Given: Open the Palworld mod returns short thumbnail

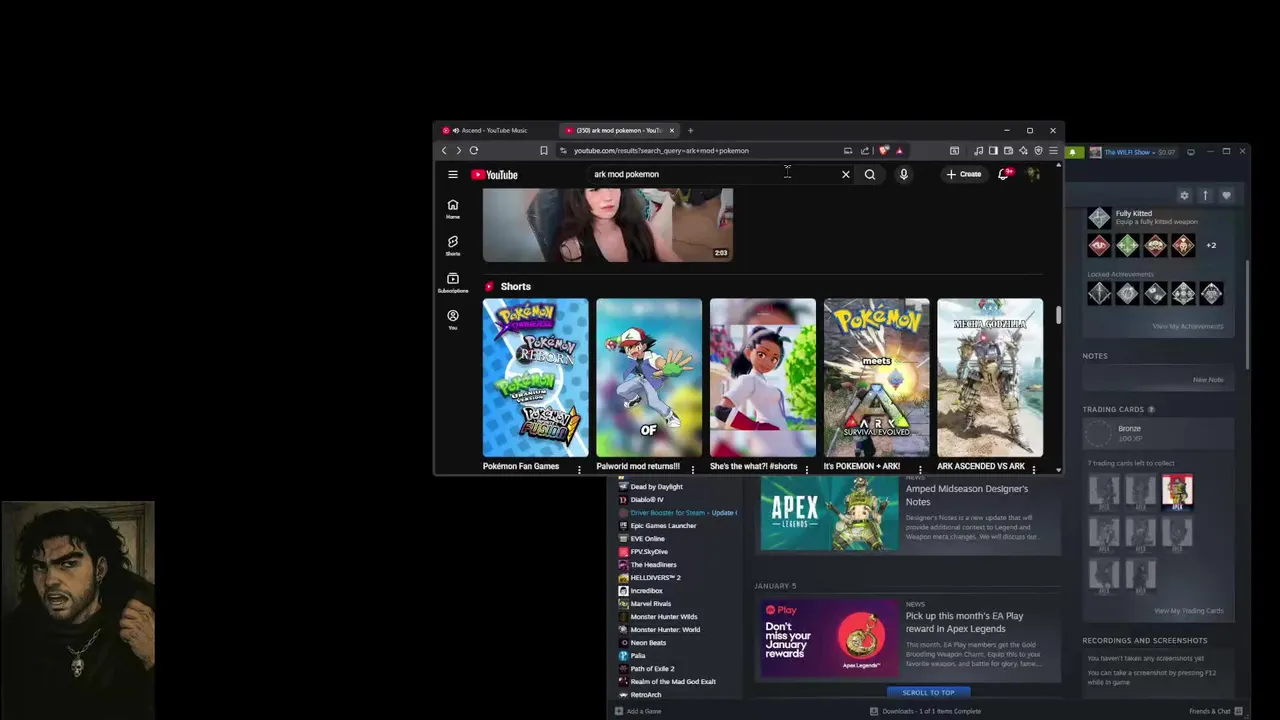Looking at the screenshot, I should (649, 378).
